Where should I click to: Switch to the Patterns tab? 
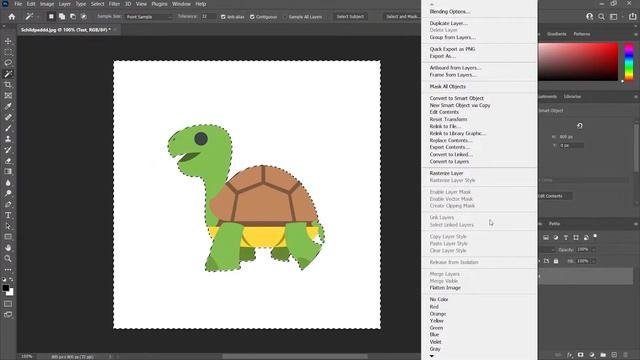582,34
